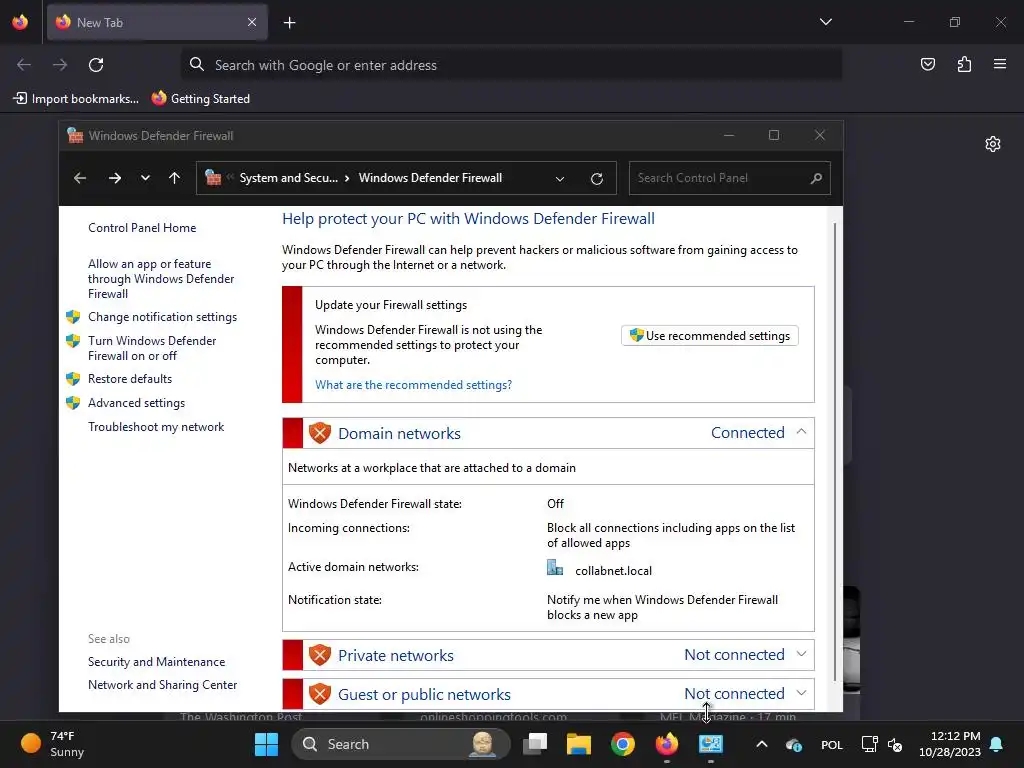Expand the Private networks section
The height and width of the screenshot is (768, 1024).
click(801, 654)
